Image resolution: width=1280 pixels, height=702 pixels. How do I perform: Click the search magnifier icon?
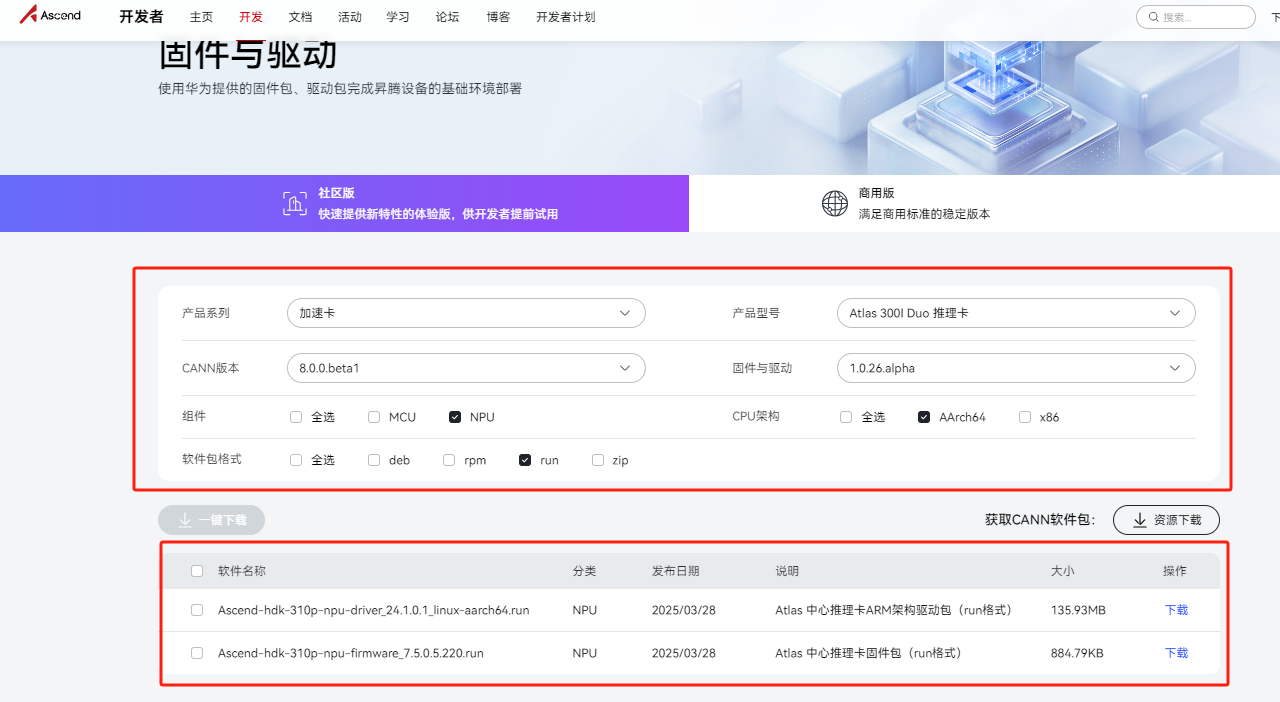click(x=1153, y=17)
